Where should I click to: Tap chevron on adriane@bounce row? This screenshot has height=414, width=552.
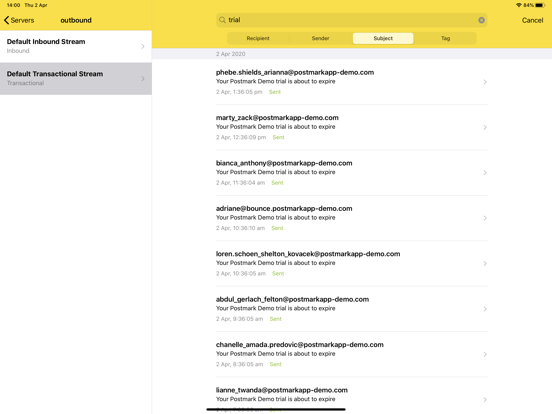[485, 218]
